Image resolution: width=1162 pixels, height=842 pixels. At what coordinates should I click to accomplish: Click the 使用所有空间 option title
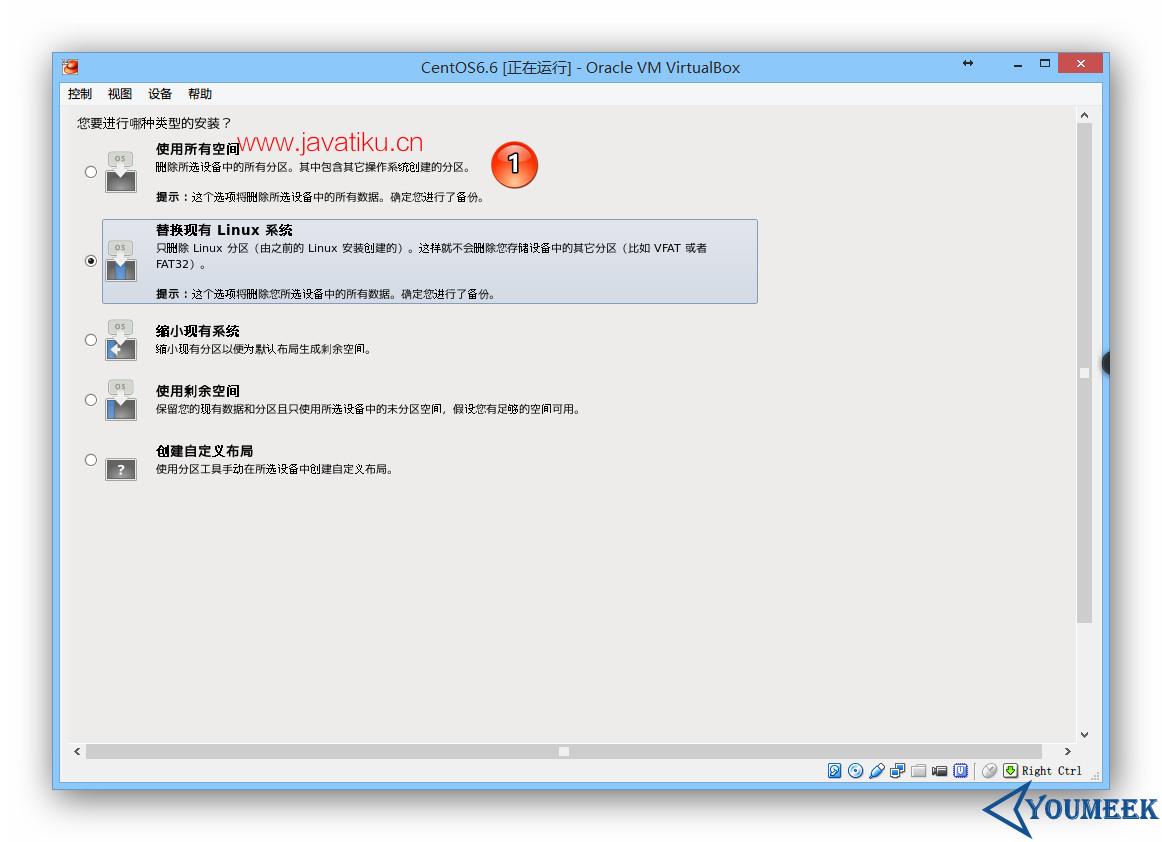tap(198, 149)
